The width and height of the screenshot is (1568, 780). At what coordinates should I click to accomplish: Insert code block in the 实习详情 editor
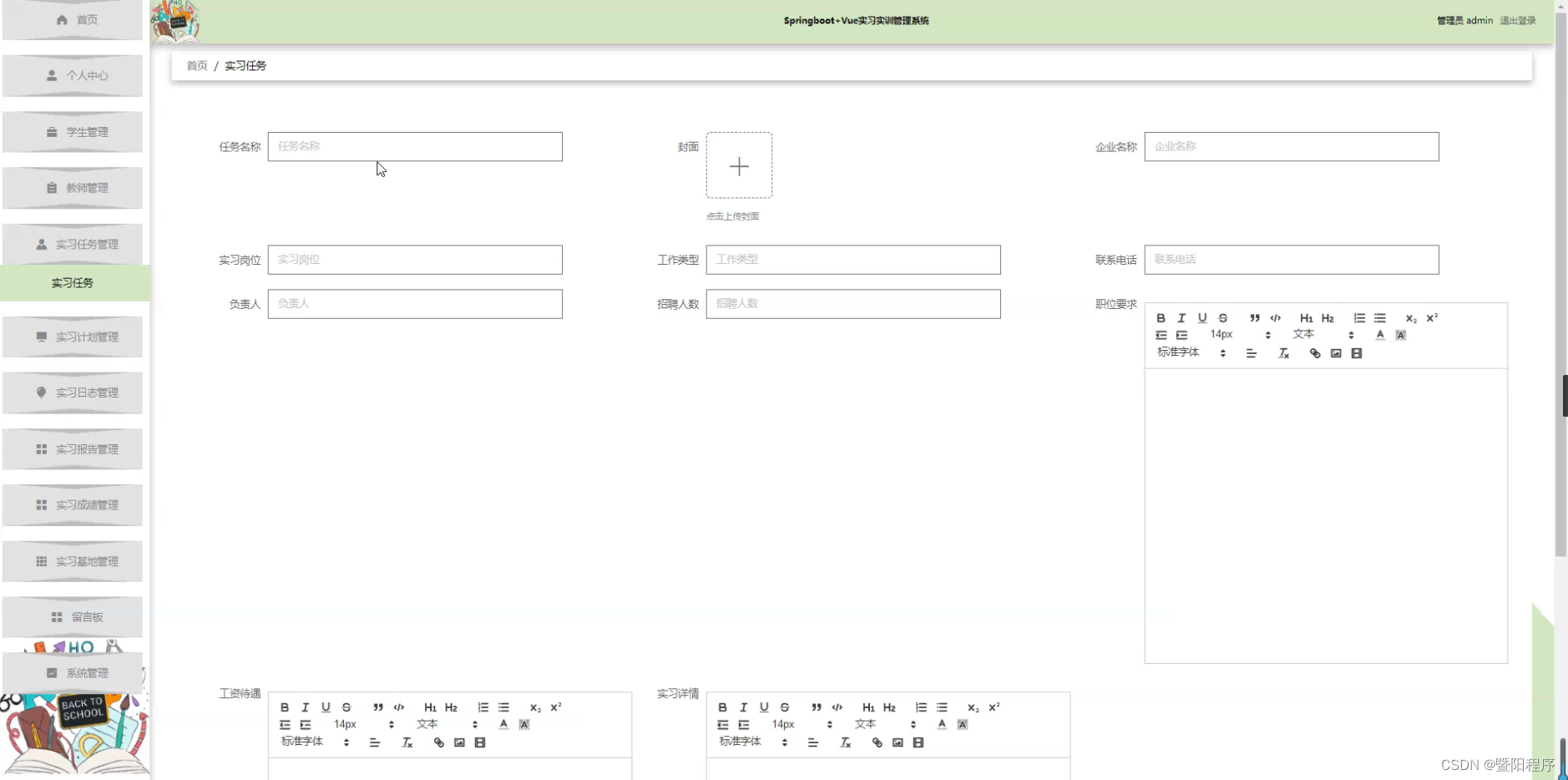point(837,707)
